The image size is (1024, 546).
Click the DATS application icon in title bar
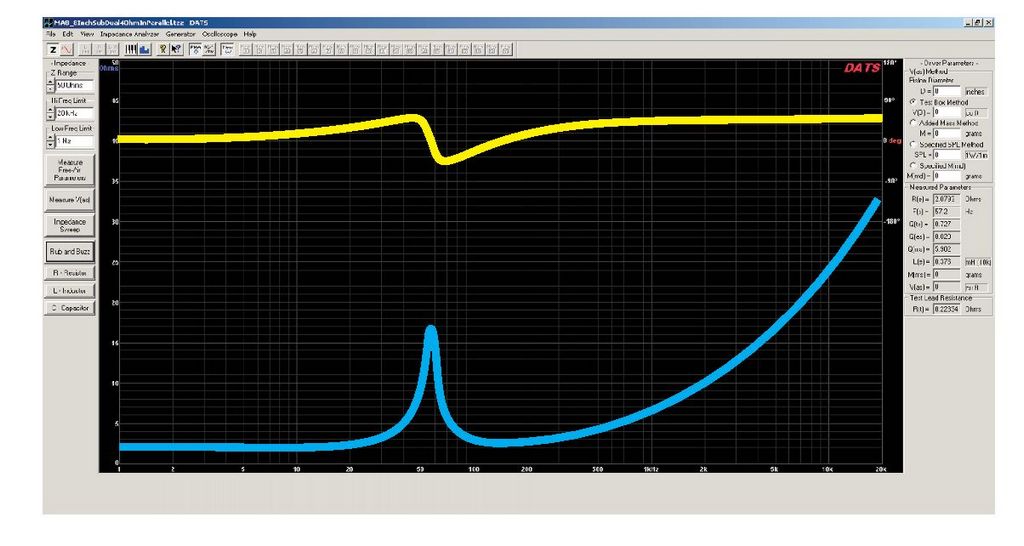[48, 23]
